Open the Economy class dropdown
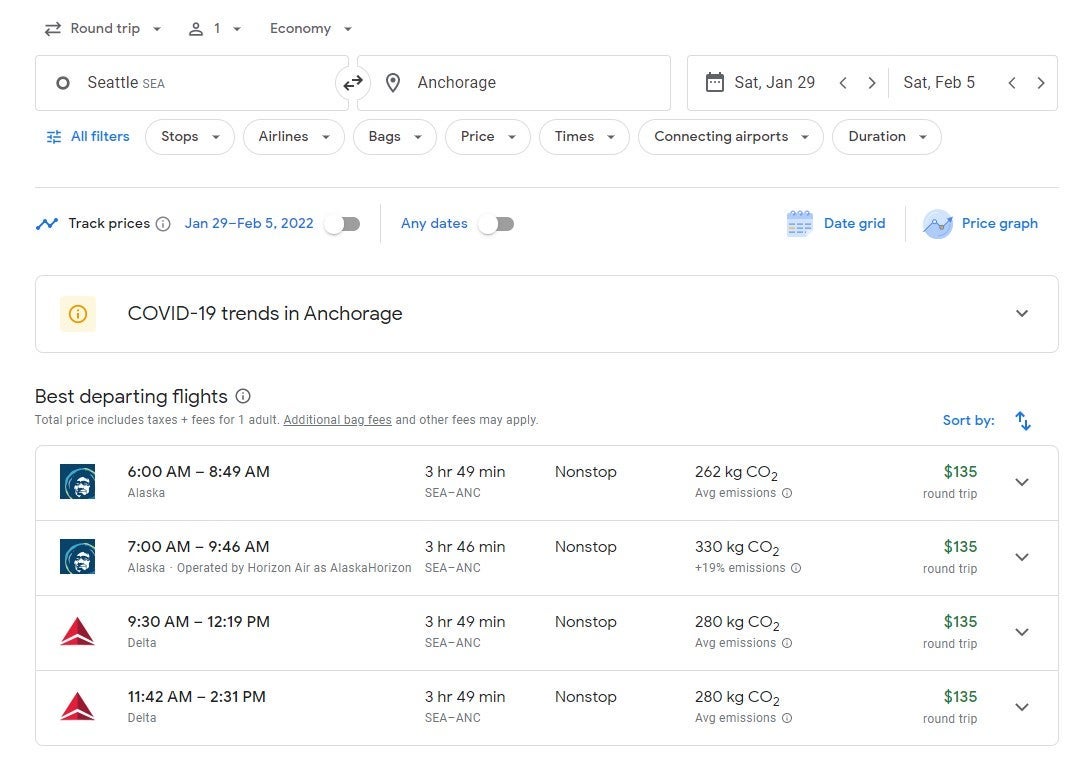This screenshot has width=1081, height=766. coord(311,29)
